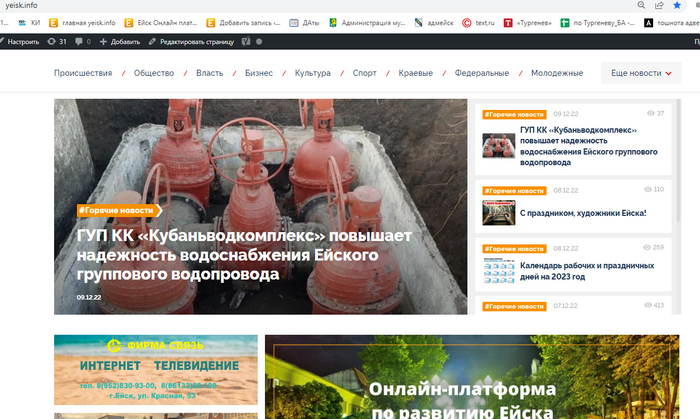Click the share page icon in address bar
The width and height of the screenshot is (700, 419).
(x=659, y=5)
